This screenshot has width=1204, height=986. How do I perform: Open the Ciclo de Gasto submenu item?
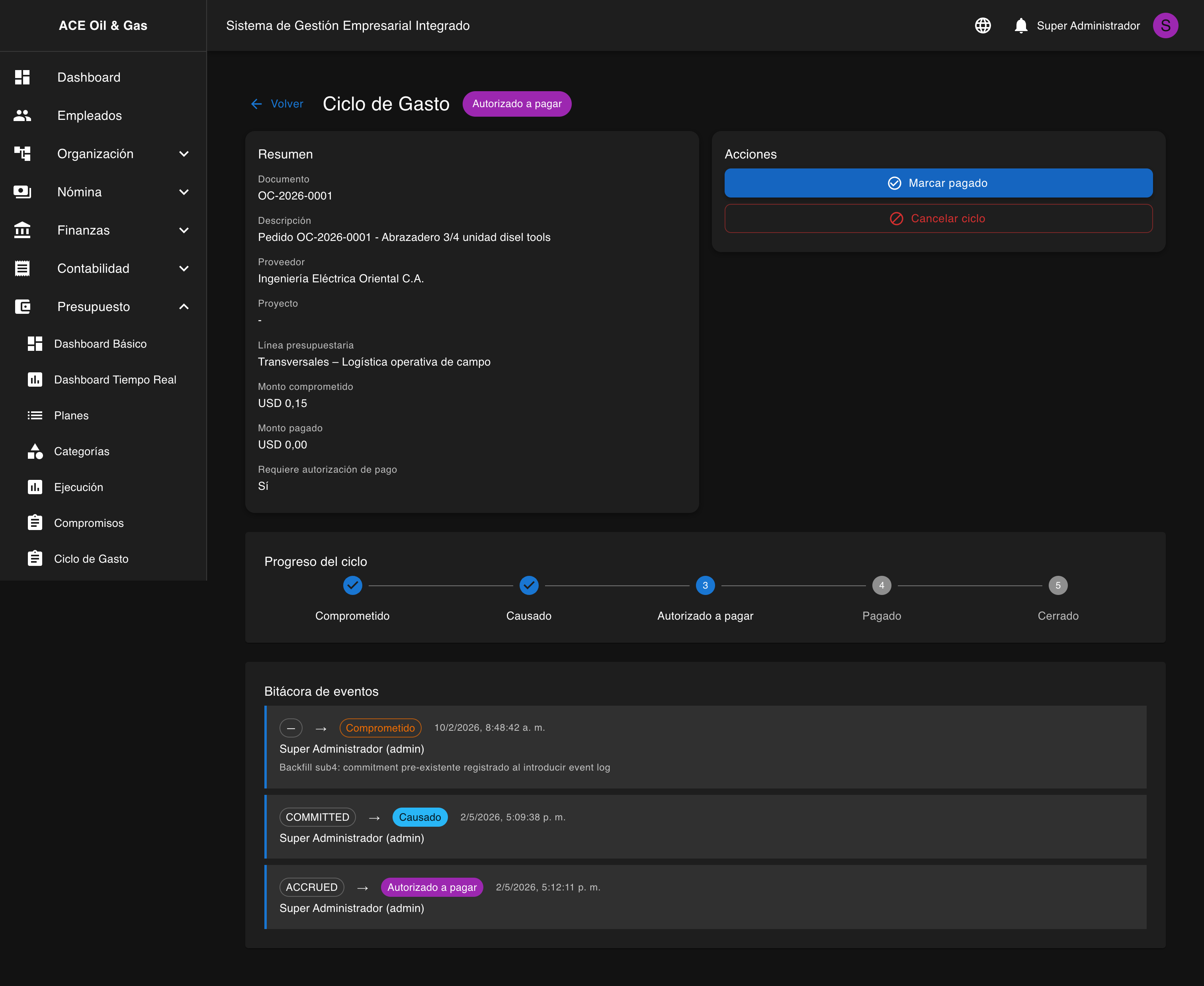point(104,558)
